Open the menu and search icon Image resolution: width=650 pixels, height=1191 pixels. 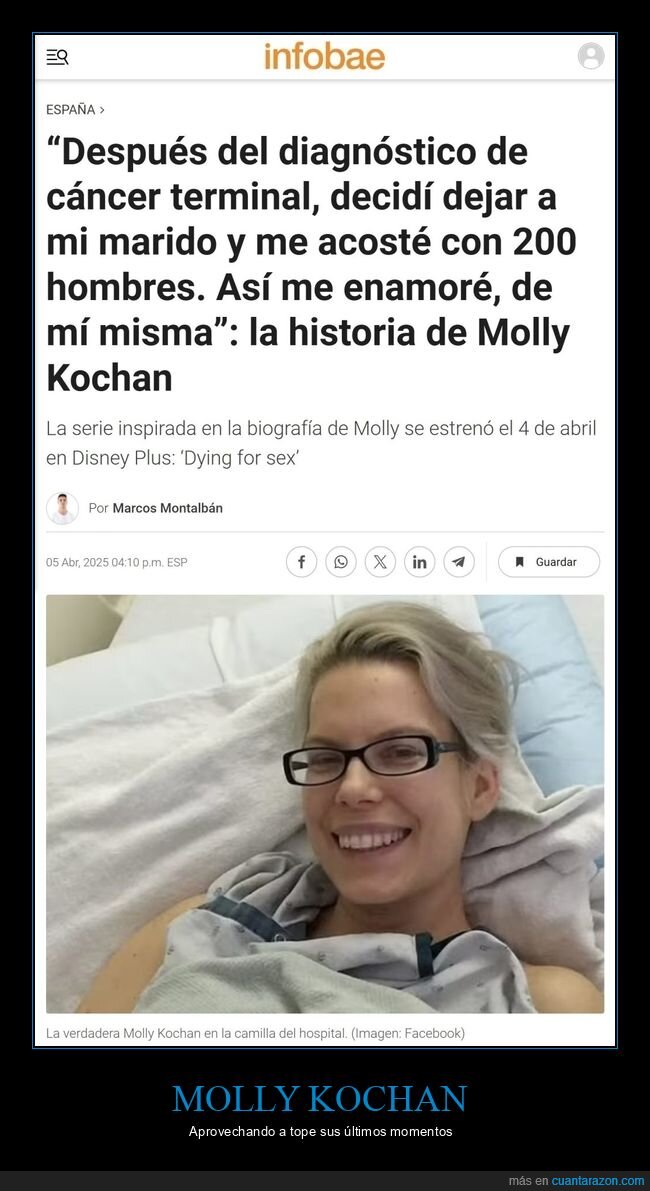coord(57,57)
